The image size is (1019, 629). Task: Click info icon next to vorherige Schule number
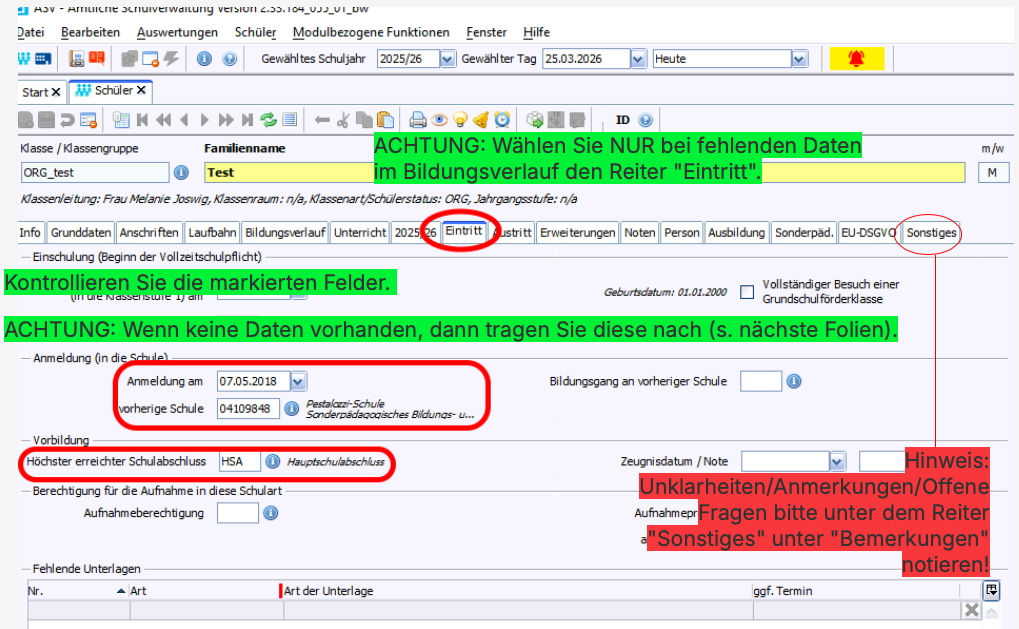click(292, 408)
